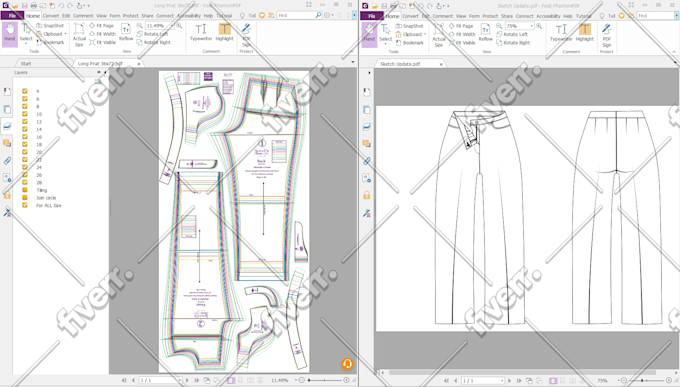Open File menu in Long Prat window

(x=12, y=16)
